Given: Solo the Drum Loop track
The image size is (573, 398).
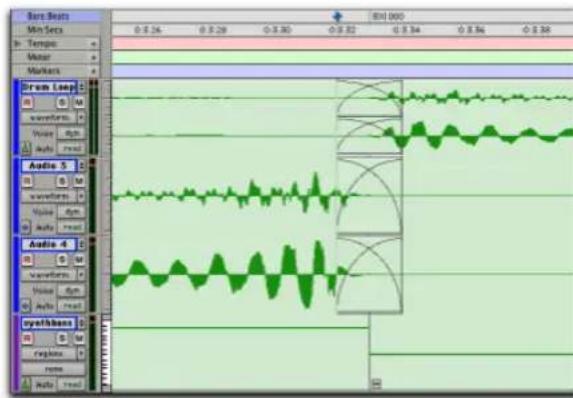Looking at the screenshot, I should coord(62,103).
